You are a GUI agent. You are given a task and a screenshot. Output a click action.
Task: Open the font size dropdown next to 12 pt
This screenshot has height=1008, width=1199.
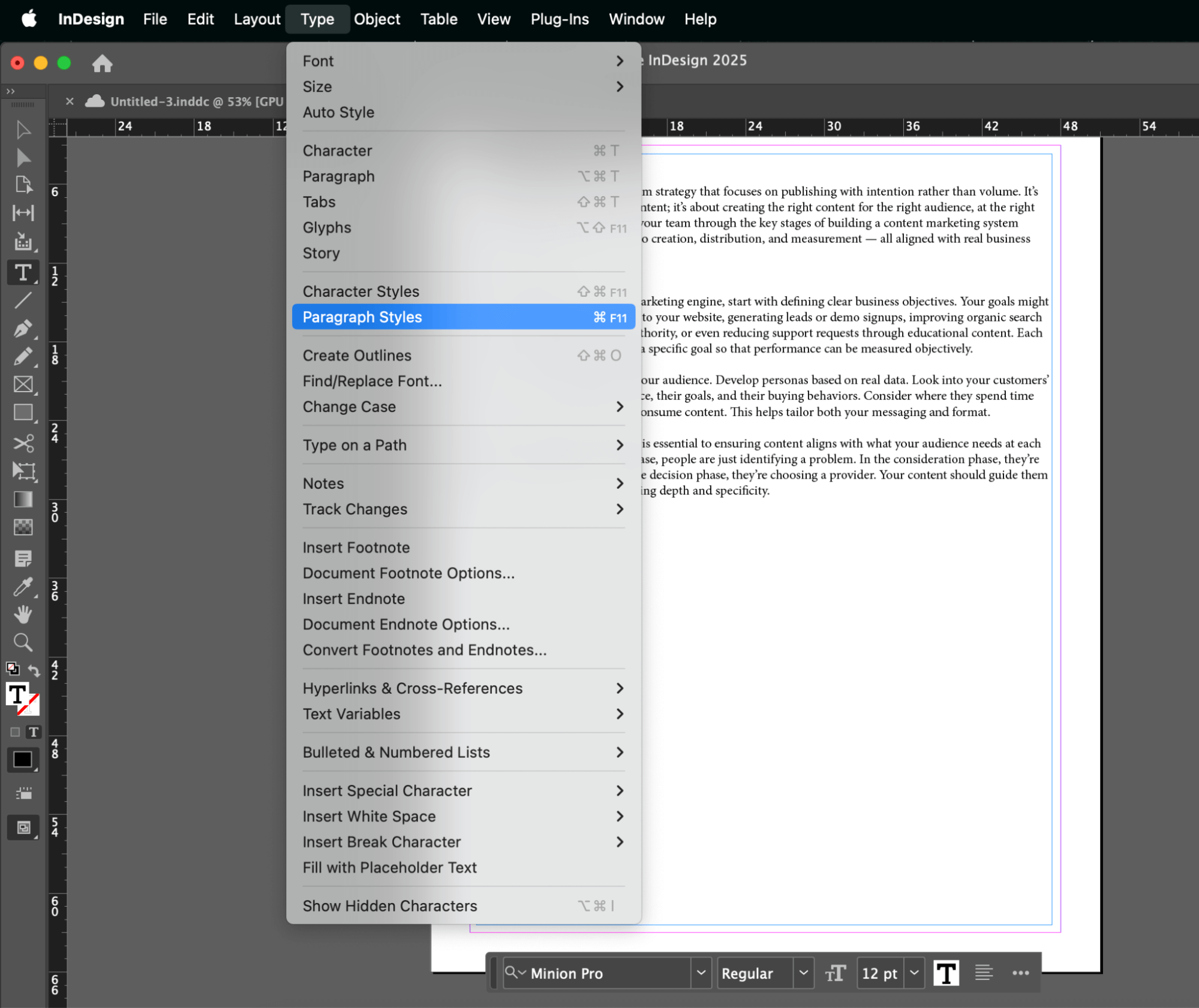(x=913, y=973)
